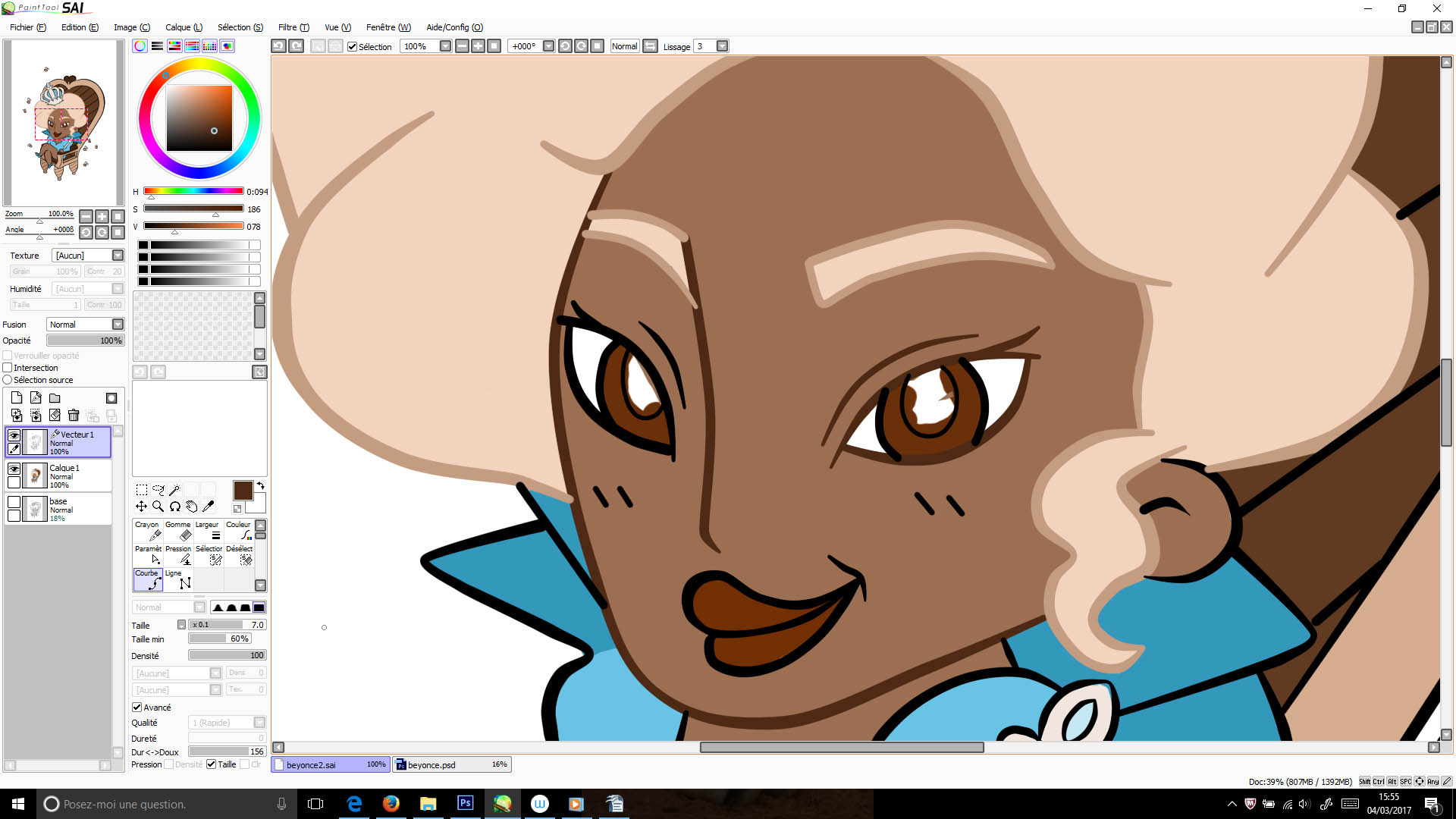Hide the Calque1 layer
Screen dimensions: 1456x819
pos(14,469)
